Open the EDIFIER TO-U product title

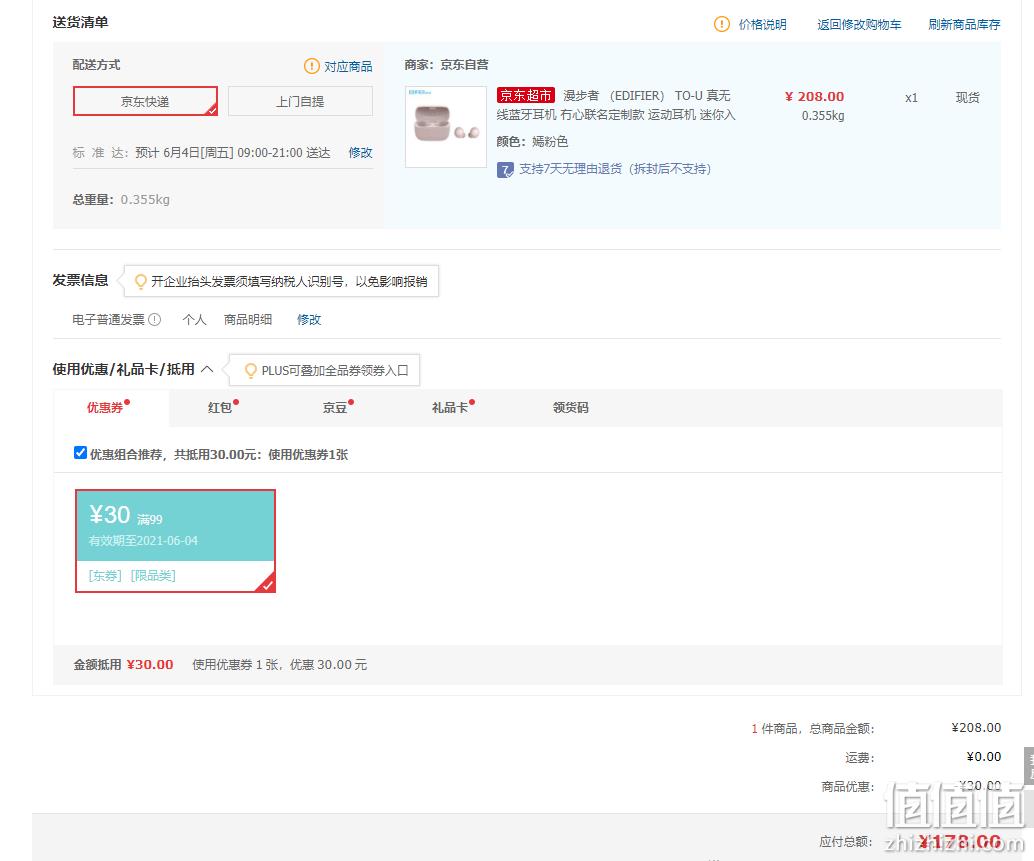[x=615, y=105]
